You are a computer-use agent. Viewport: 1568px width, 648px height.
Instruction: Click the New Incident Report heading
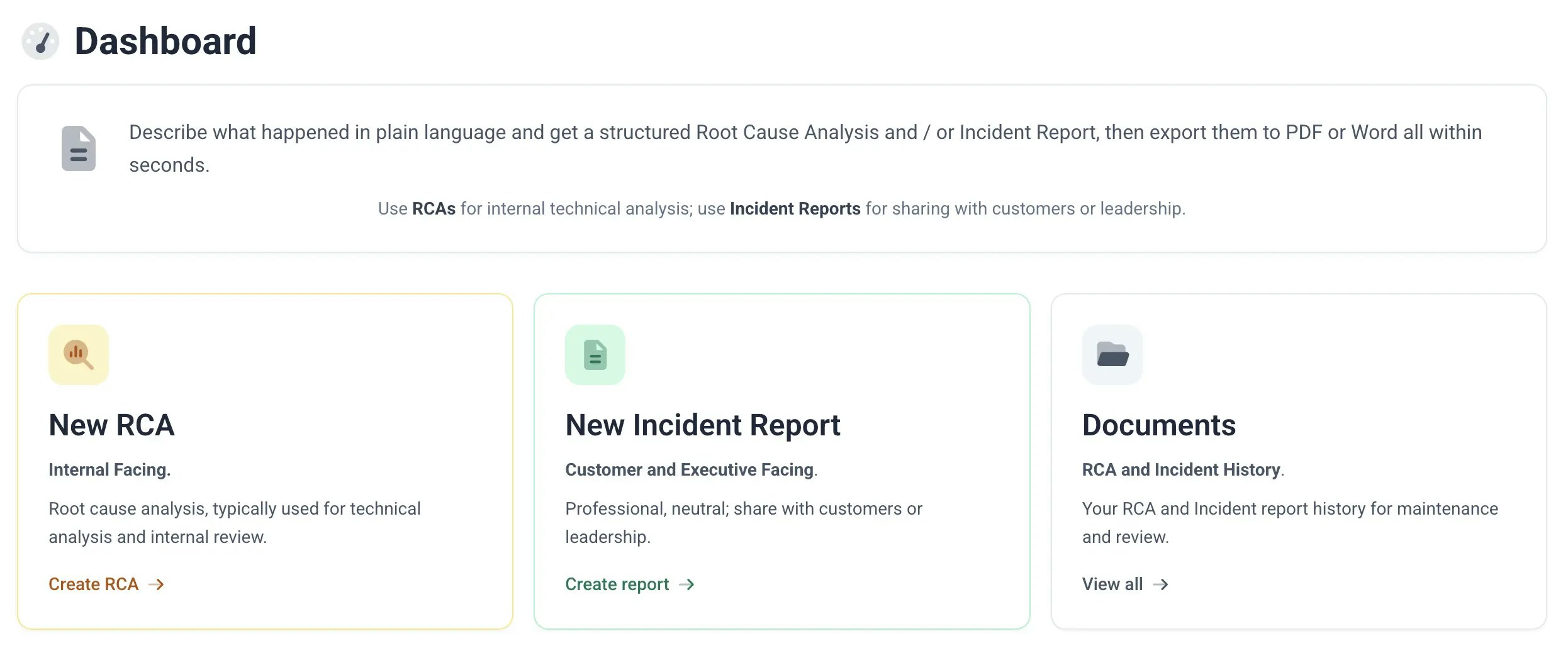point(703,425)
